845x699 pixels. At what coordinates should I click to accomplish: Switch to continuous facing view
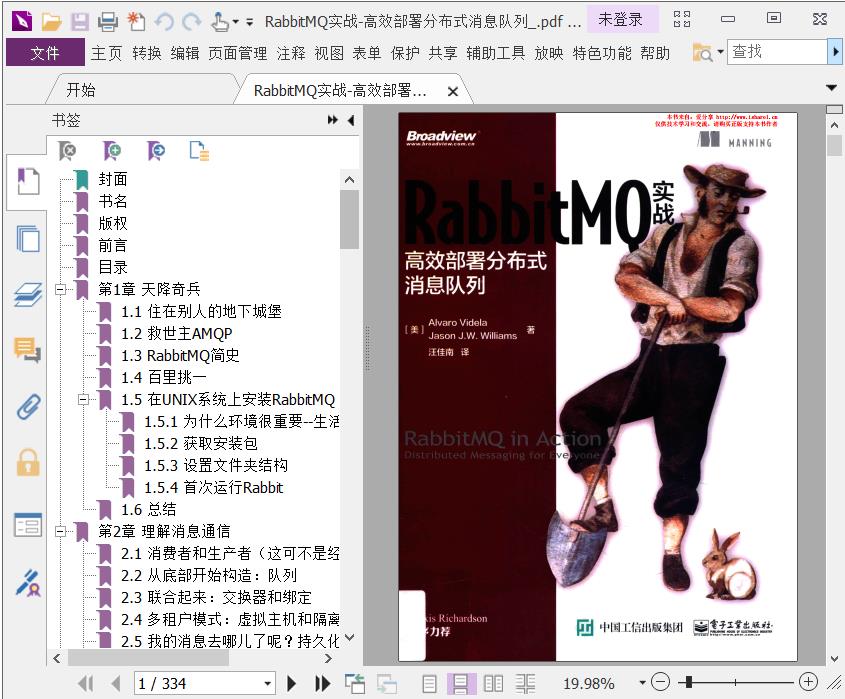point(525,683)
